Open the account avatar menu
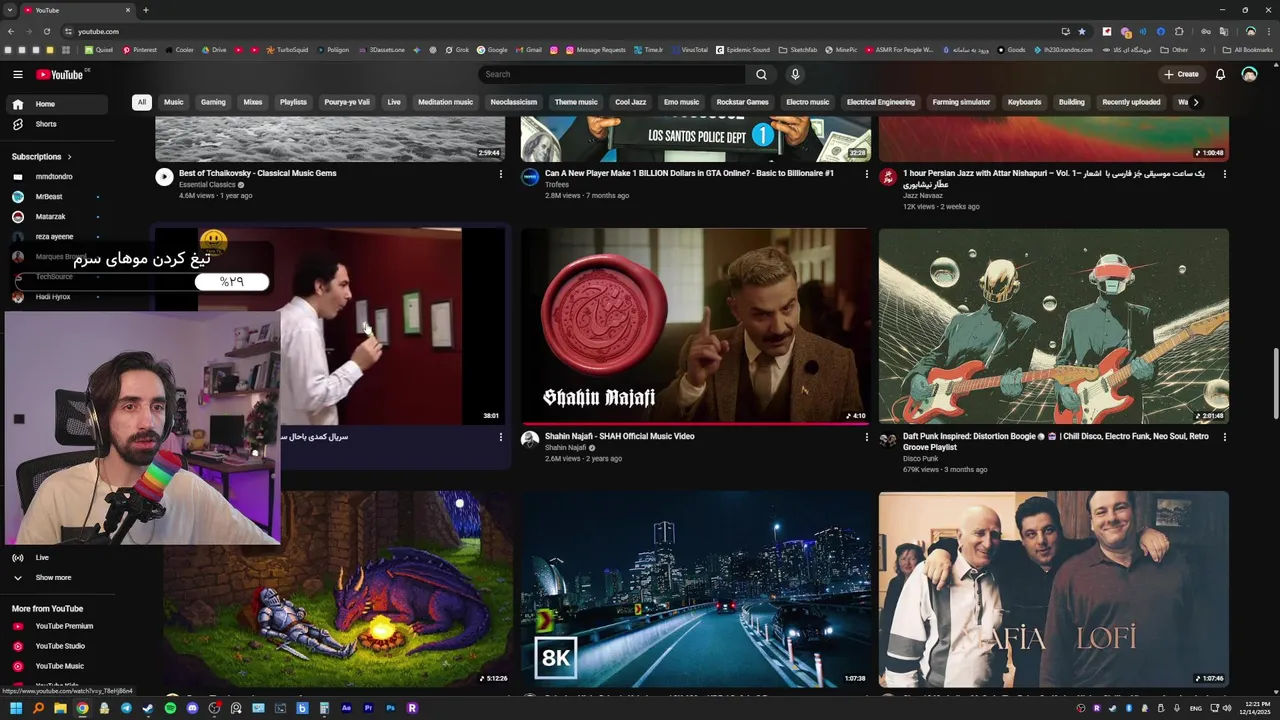1280x720 pixels. pos(1249,74)
